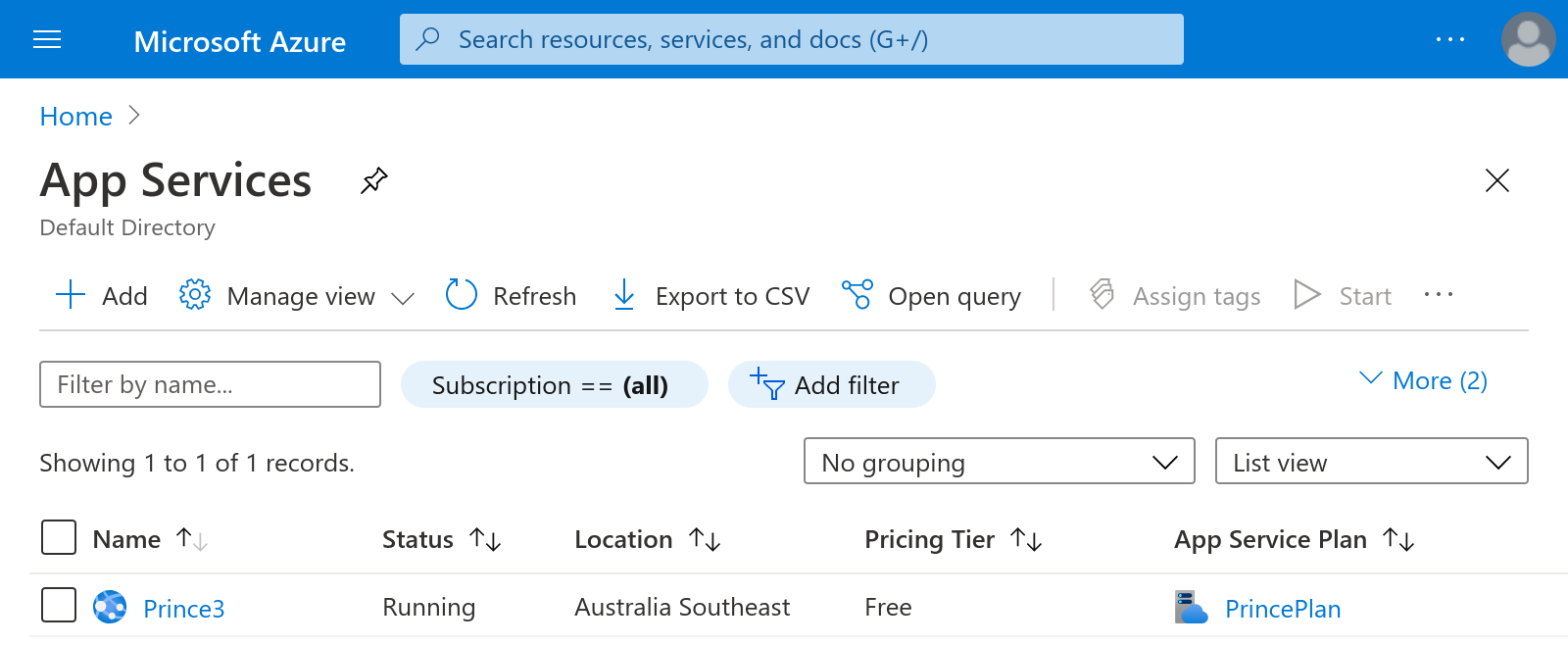Click Add filter button
The height and width of the screenshot is (645, 1568).
pyautogui.click(x=832, y=384)
